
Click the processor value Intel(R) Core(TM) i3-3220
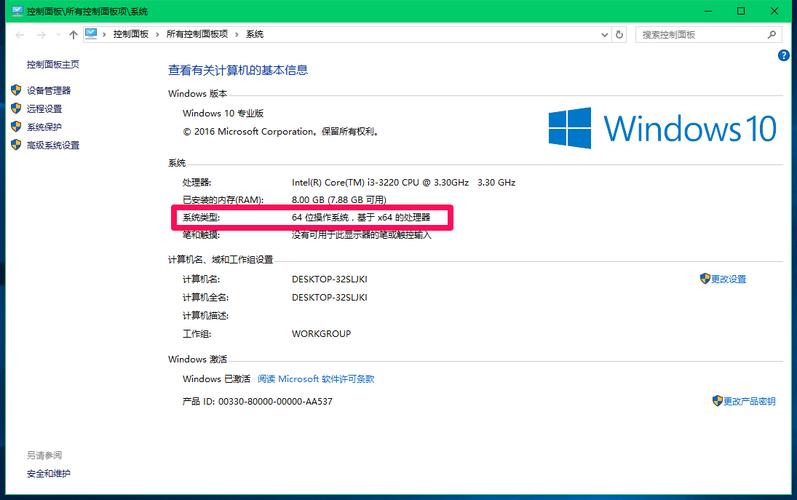coord(404,182)
